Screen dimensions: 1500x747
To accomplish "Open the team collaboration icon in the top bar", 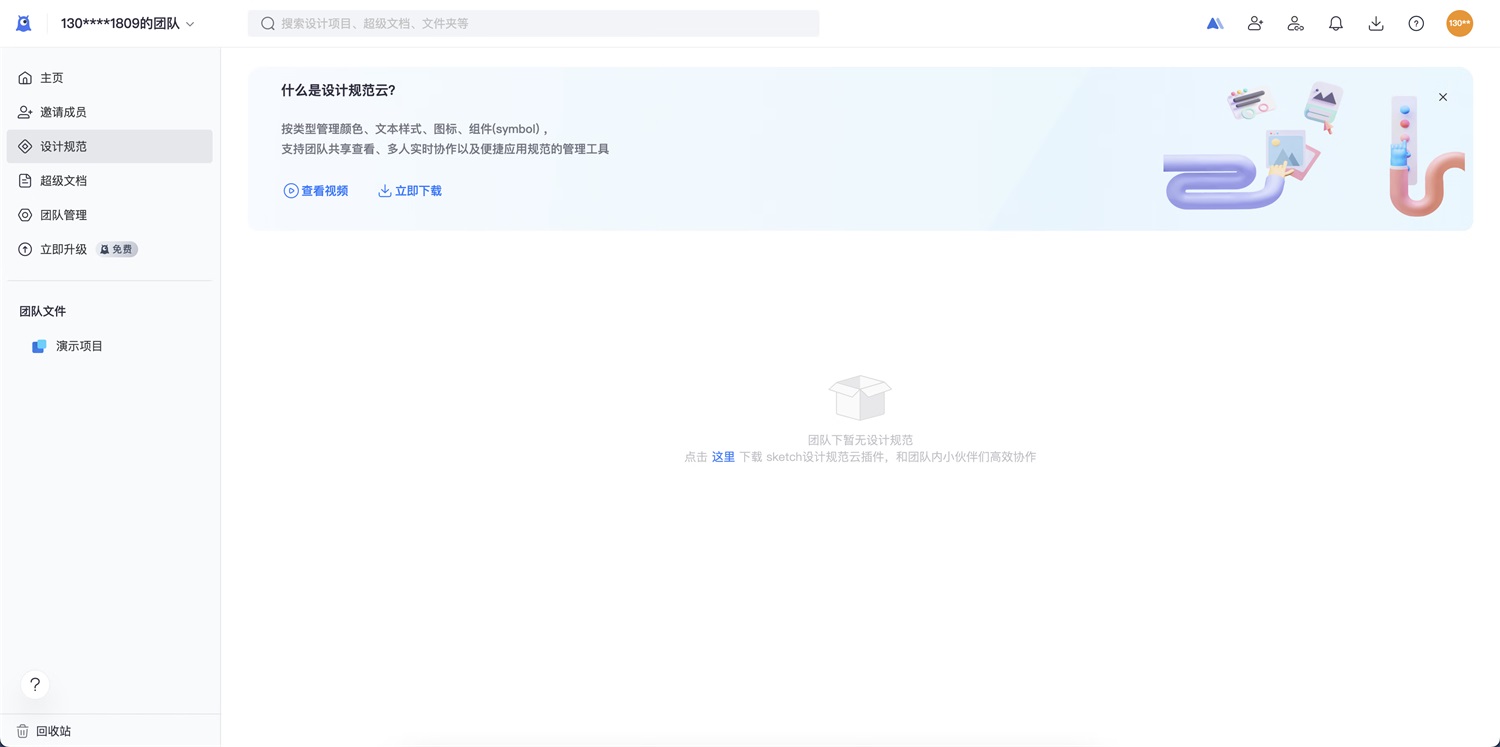I will click(x=1295, y=24).
